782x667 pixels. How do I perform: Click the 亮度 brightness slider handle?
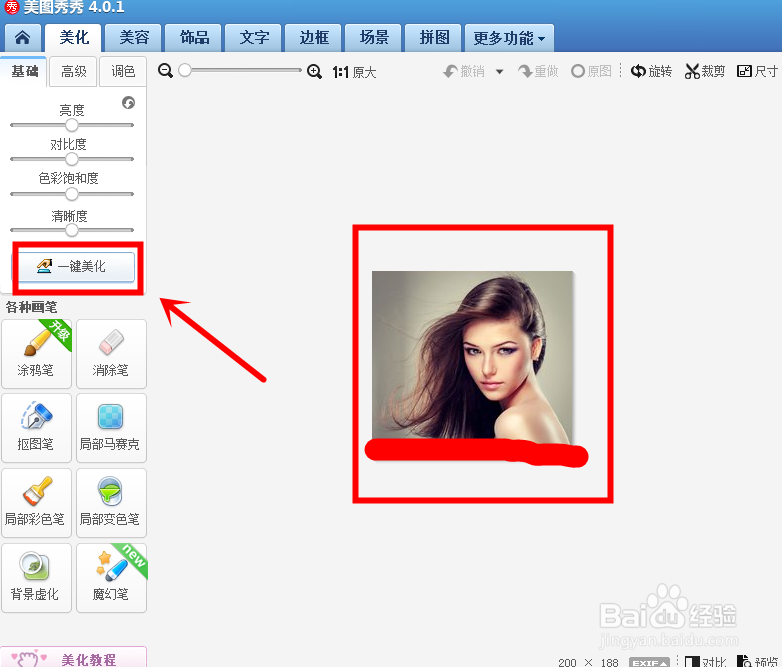pyautogui.click(x=72, y=125)
